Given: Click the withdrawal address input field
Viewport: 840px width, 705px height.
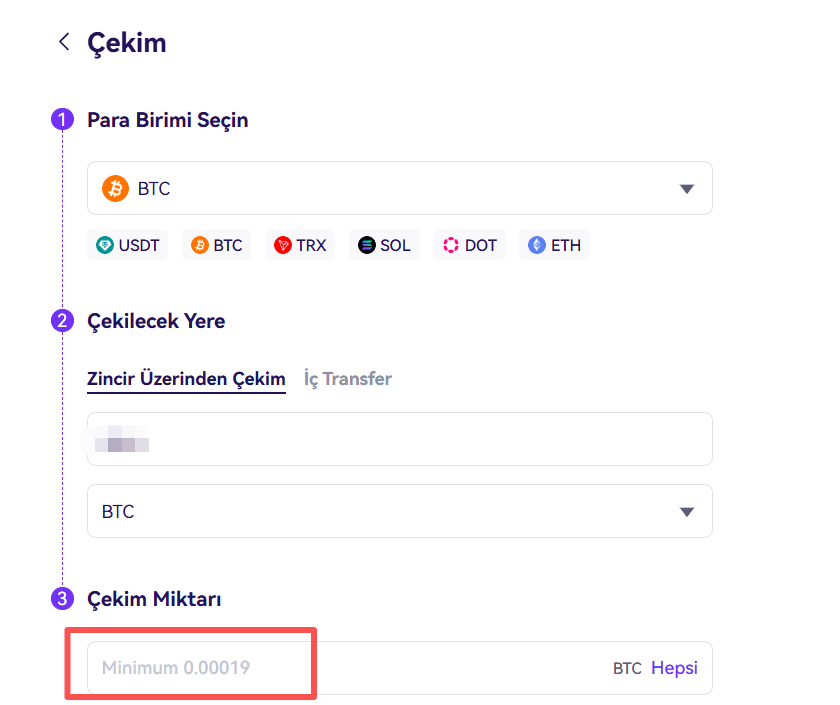Looking at the screenshot, I should click(400, 439).
